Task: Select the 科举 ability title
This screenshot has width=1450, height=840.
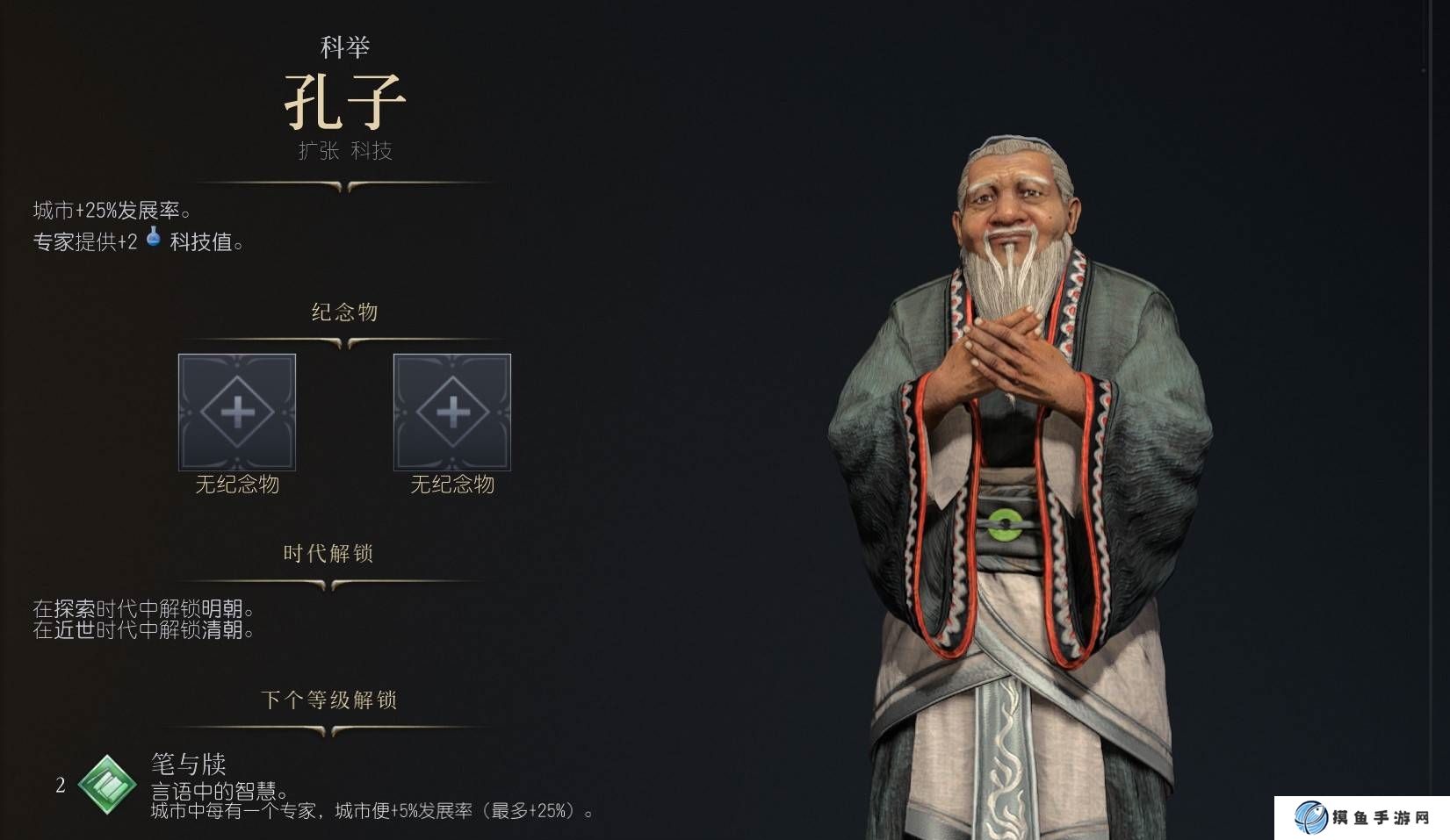Action: pyautogui.click(x=345, y=47)
